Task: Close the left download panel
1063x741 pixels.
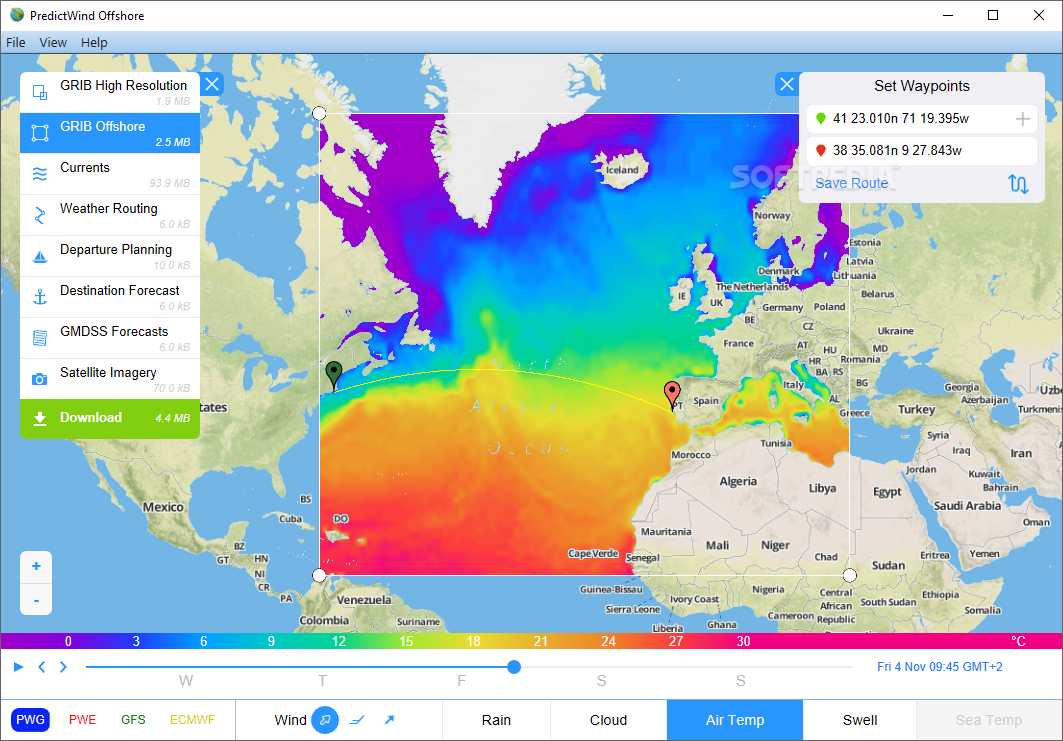Action: (212, 84)
